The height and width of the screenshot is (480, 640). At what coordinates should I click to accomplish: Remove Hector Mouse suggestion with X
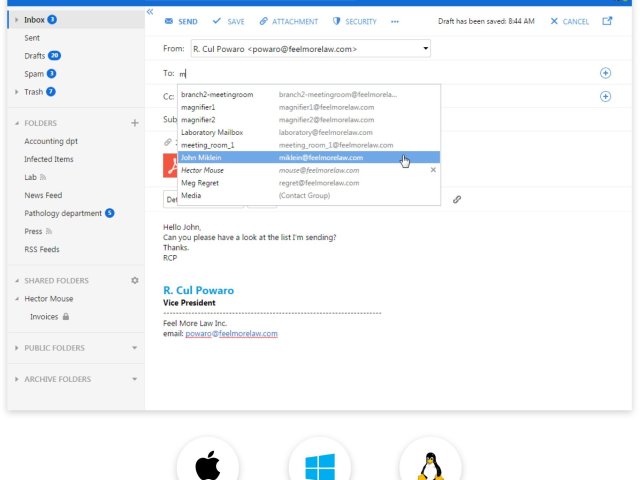pyautogui.click(x=433, y=170)
